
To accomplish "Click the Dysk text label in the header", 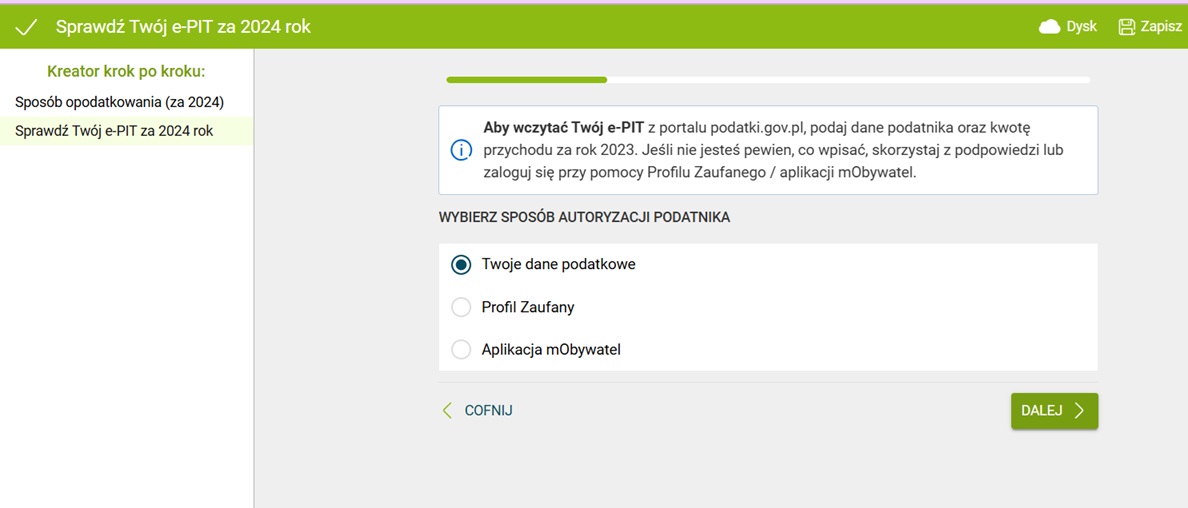I will click(x=1081, y=27).
